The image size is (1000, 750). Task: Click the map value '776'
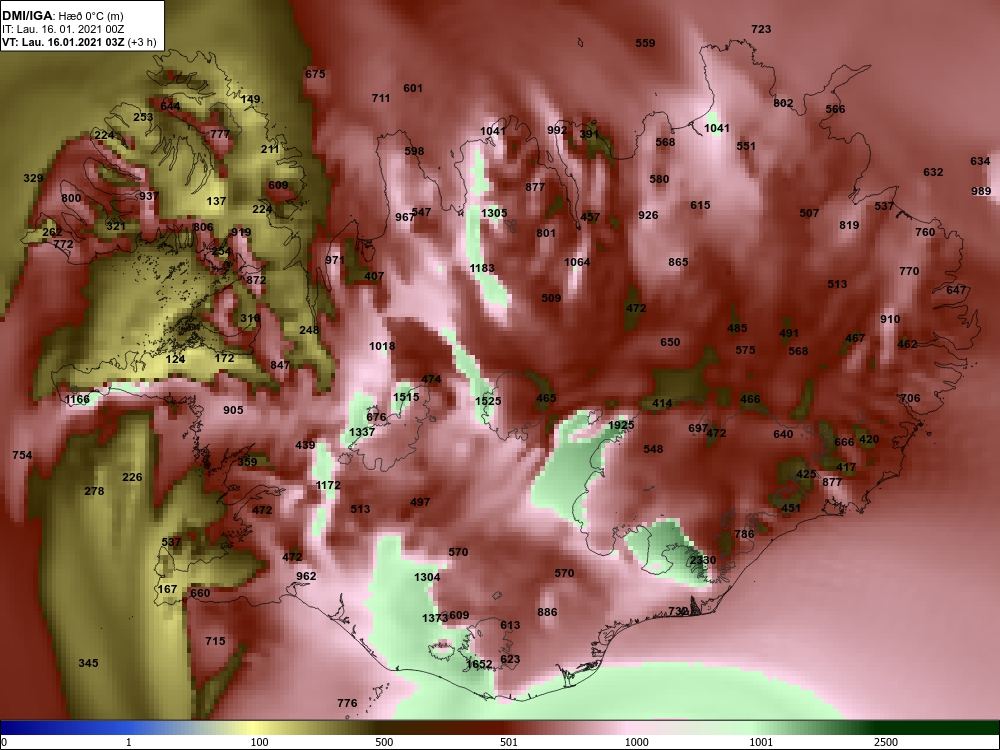point(347,703)
